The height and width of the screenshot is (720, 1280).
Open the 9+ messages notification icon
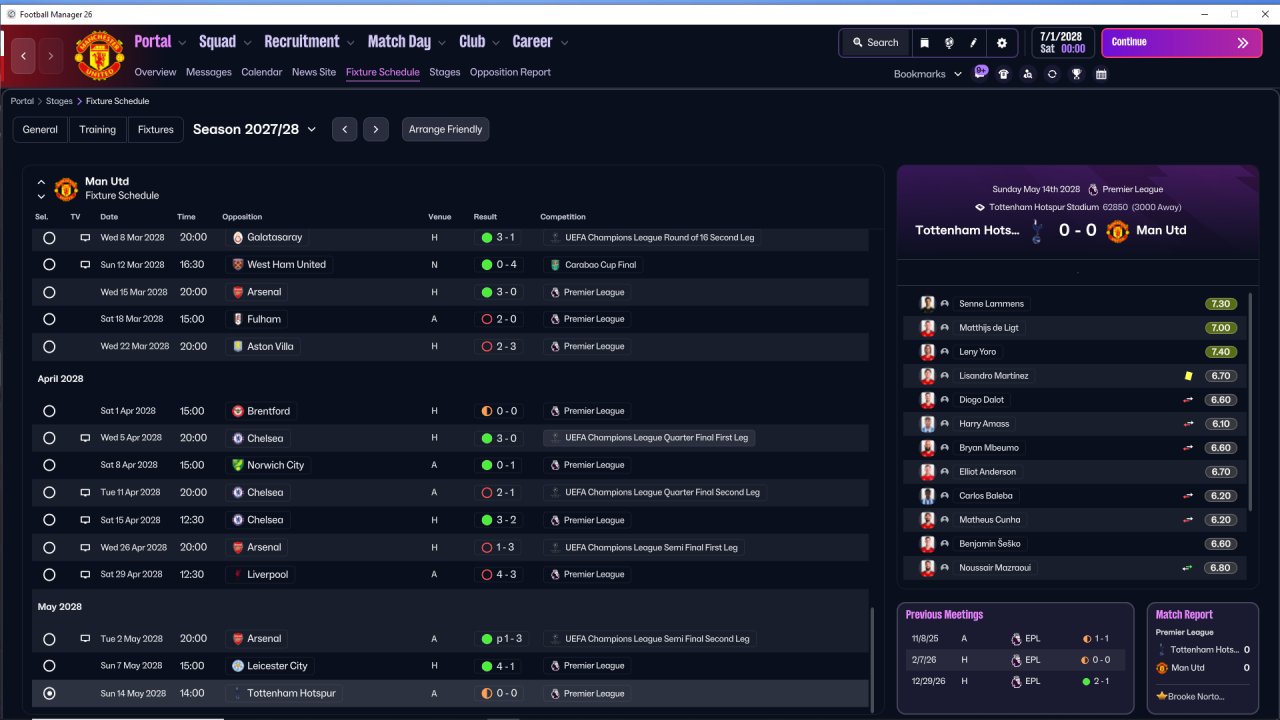point(980,72)
